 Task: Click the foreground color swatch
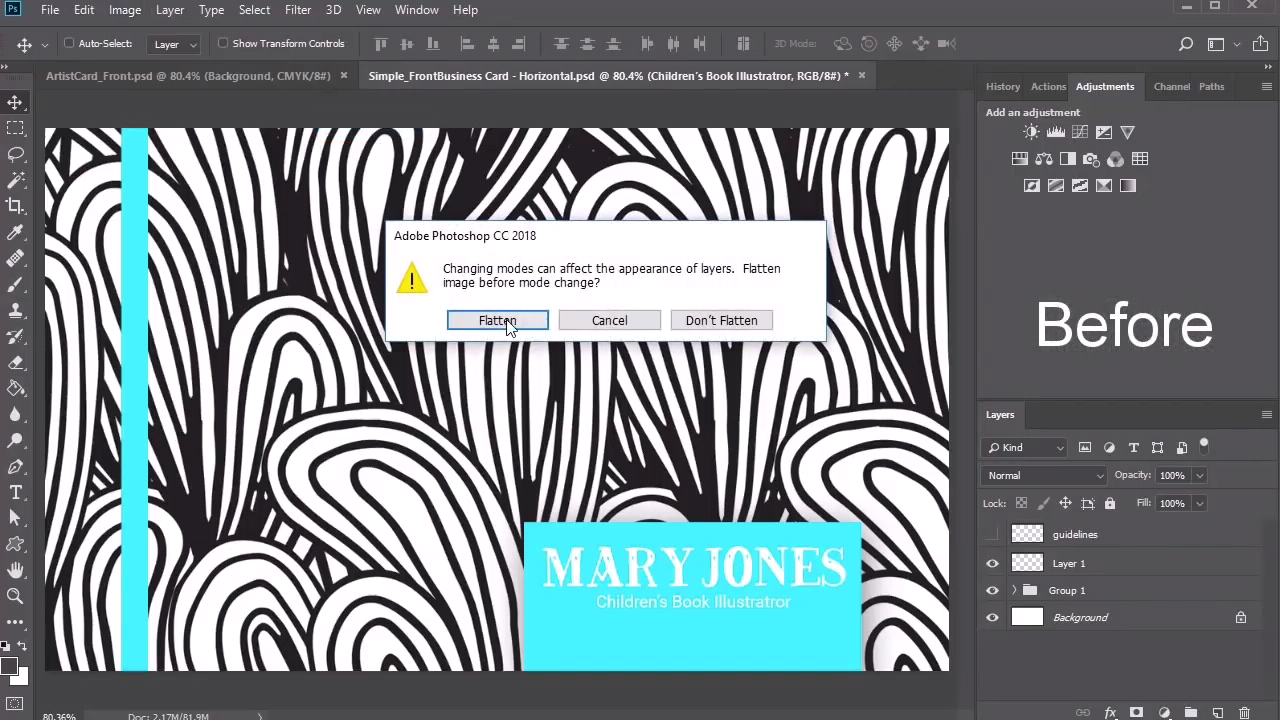pos(8,667)
